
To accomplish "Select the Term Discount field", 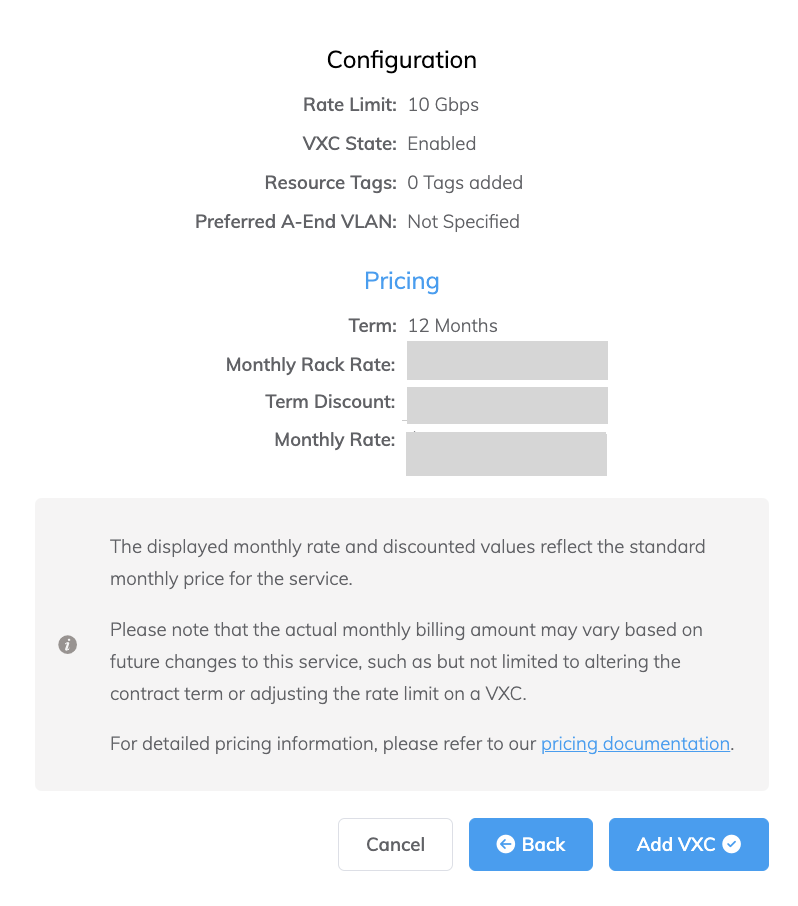I will (x=506, y=405).
